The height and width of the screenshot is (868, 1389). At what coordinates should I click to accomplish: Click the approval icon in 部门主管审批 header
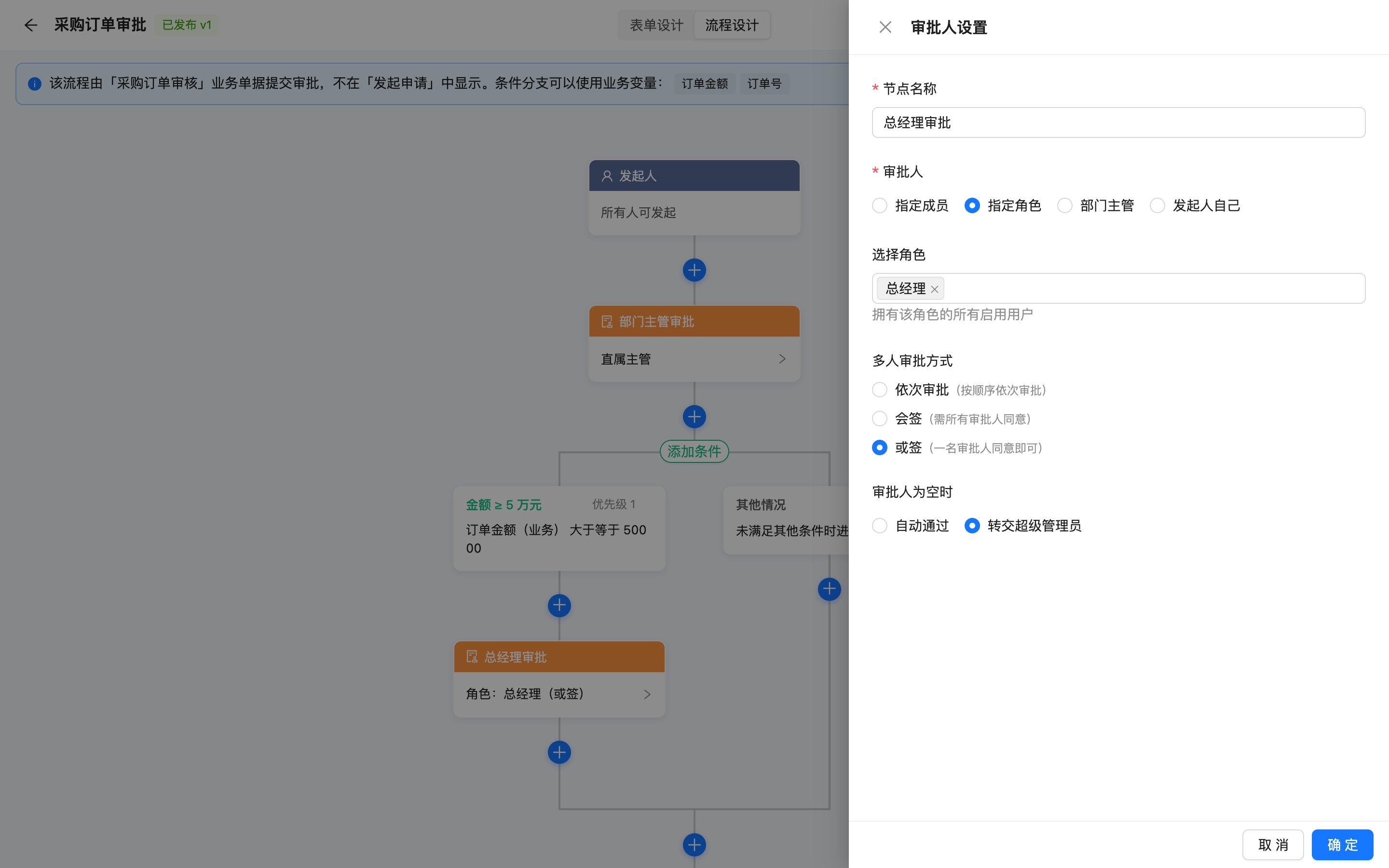607,322
